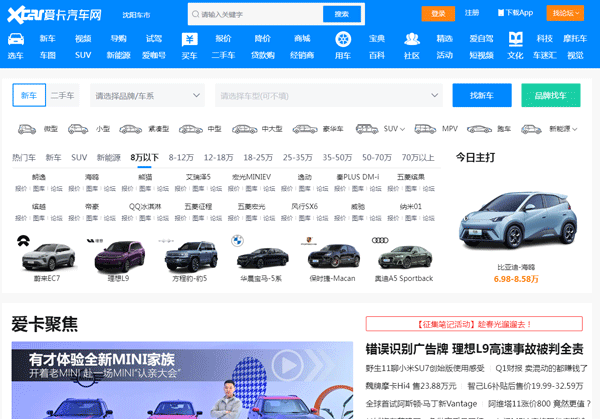Open the 请选择品牌/车系 dropdown
The width and height of the screenshot is (600, 419).
147,95
